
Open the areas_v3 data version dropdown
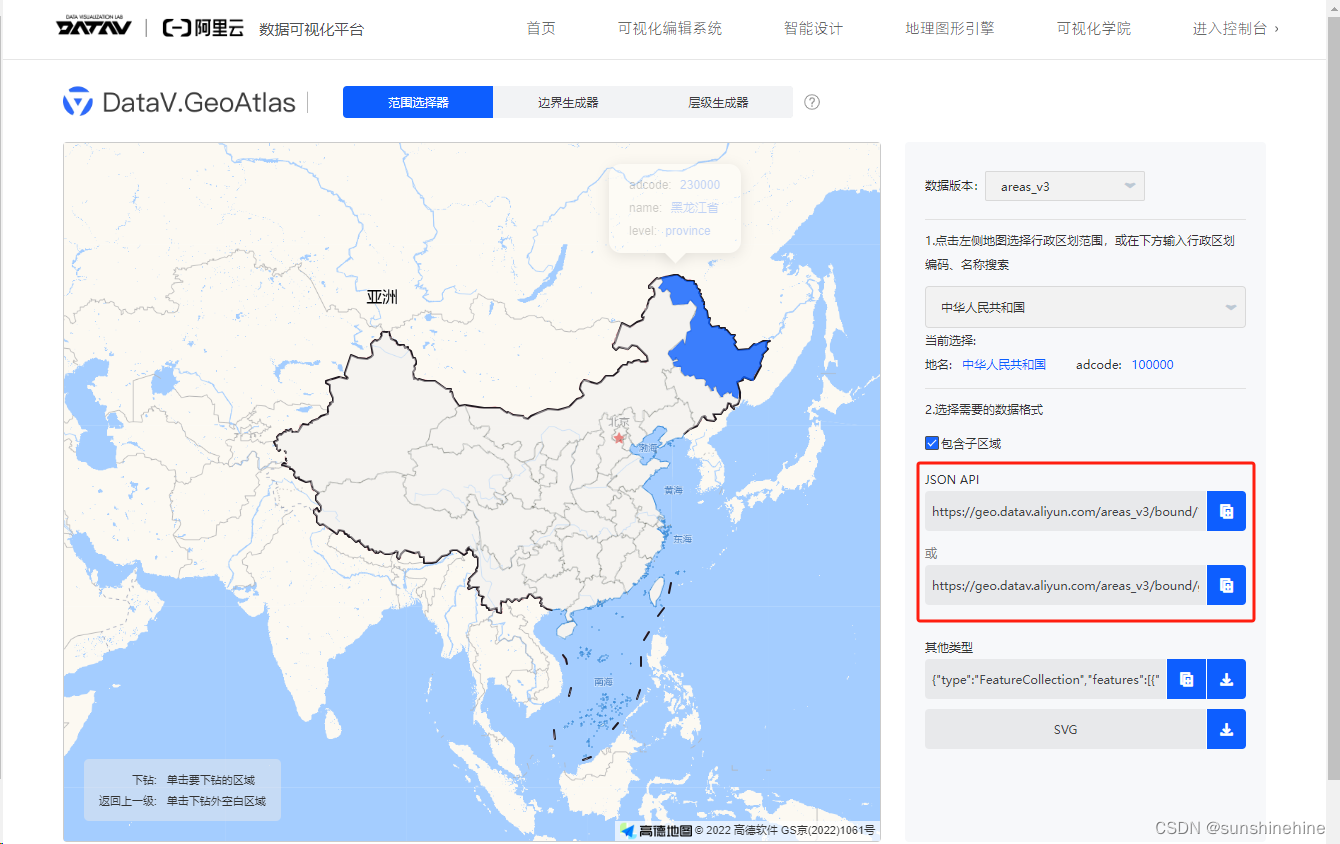(x=1064, y=185)
